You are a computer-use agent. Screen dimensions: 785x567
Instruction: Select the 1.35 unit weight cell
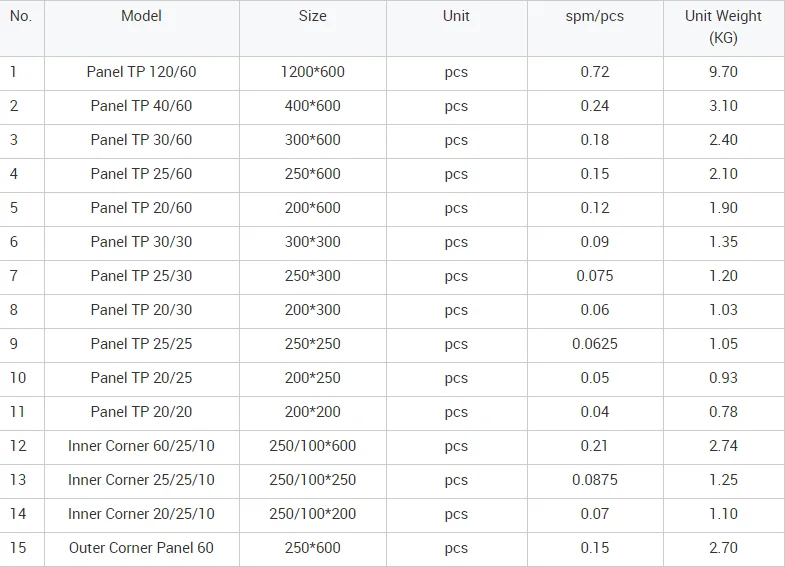click(723, 242)
